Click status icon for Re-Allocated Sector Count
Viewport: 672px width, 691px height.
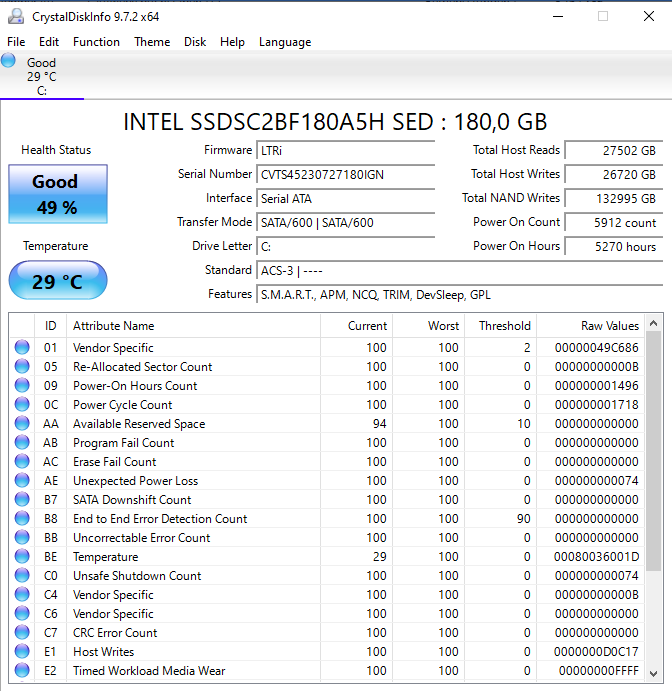coord(22,366)
